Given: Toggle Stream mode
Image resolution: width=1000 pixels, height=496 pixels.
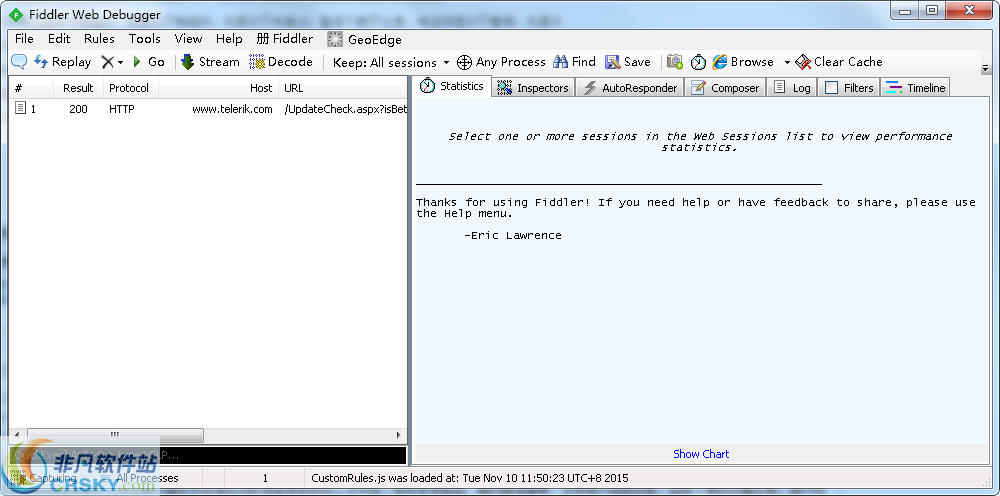Looking at the screenshot, I should [x=210, y=62].
